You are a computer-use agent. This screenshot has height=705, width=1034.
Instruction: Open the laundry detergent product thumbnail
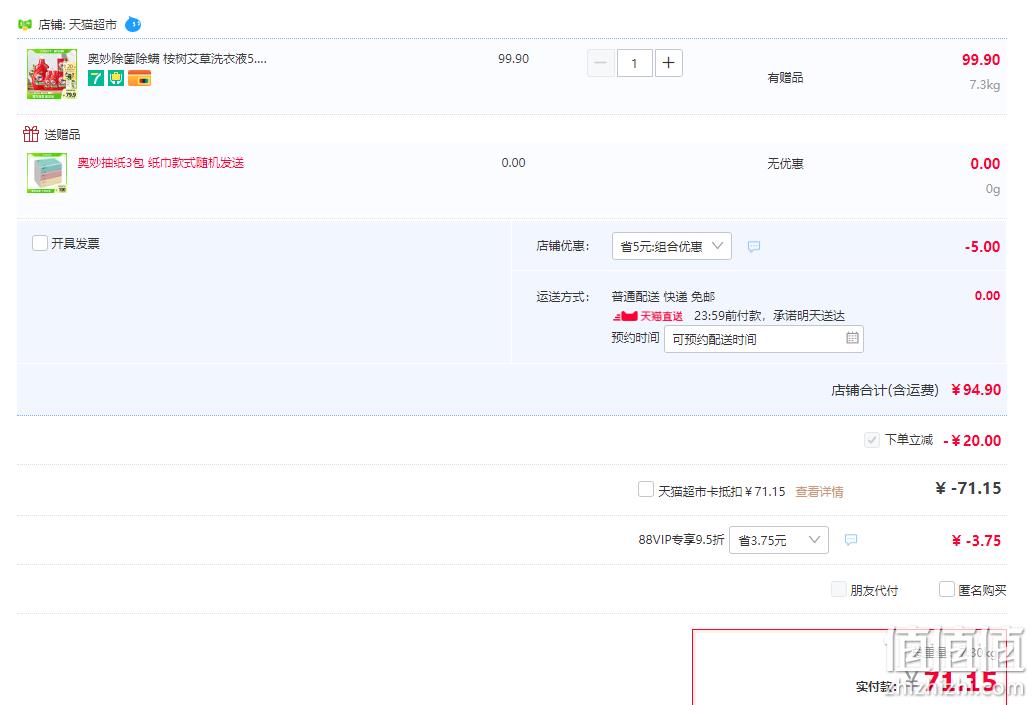tap(51, 74)
